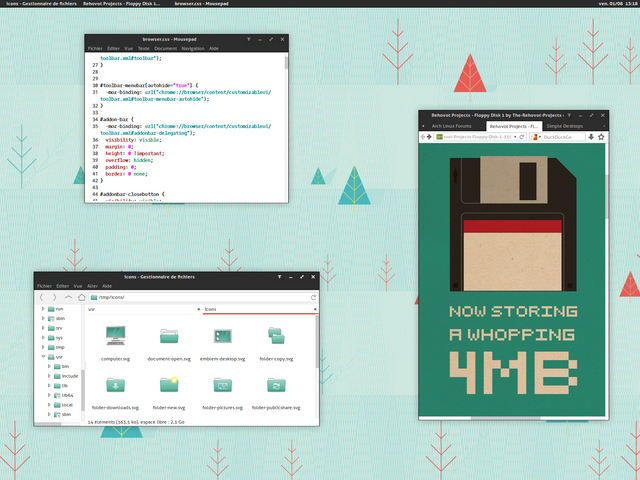
Task: Reload the /tmp/icons/ folder view
Action: 313,297
